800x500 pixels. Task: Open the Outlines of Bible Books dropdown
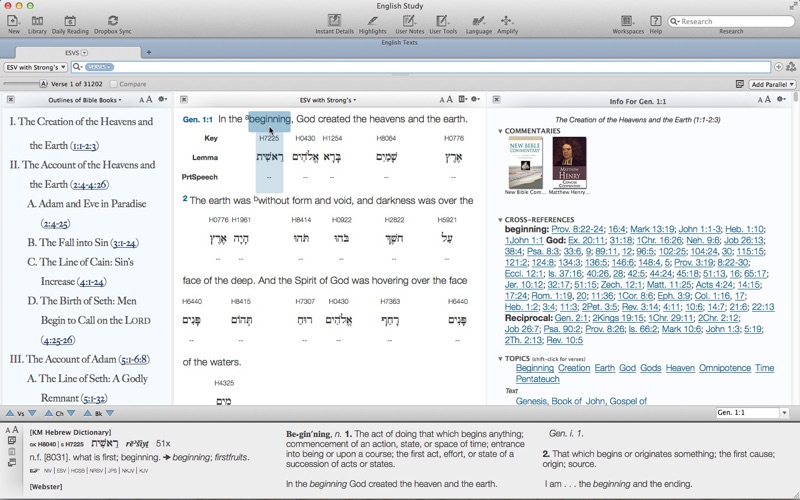[x=86, y=100]
